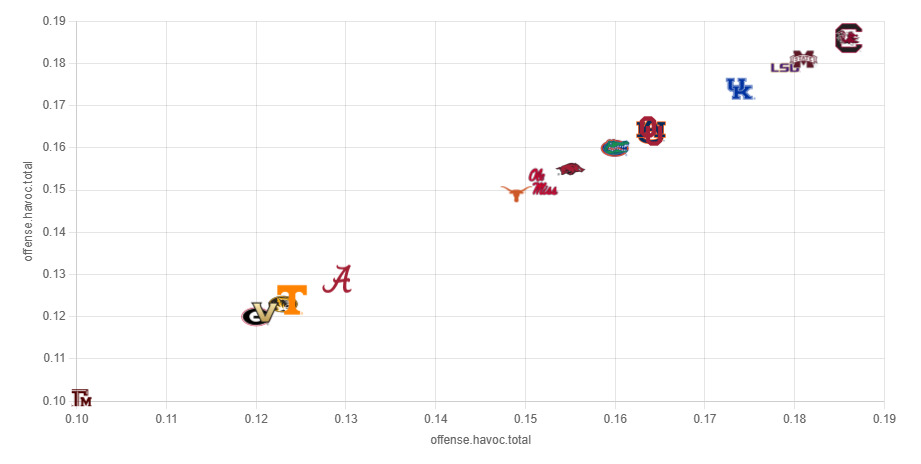Select the Alabama script A logo
The width and height of the screenshot is (921, 464).
(x=338, y=279)
